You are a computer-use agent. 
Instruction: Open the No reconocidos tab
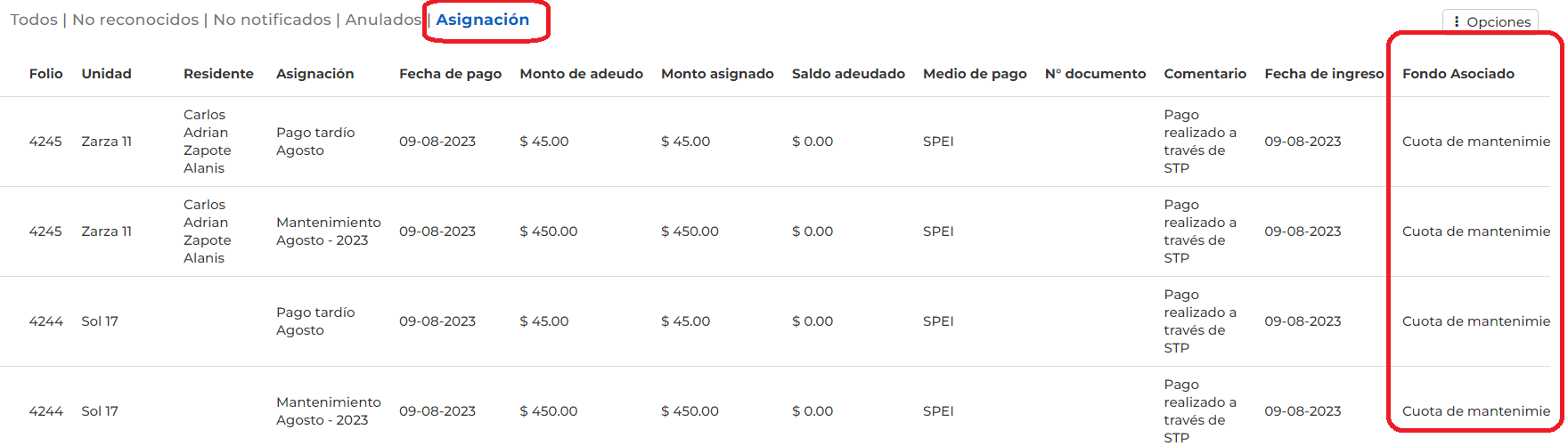coord(135,20)
